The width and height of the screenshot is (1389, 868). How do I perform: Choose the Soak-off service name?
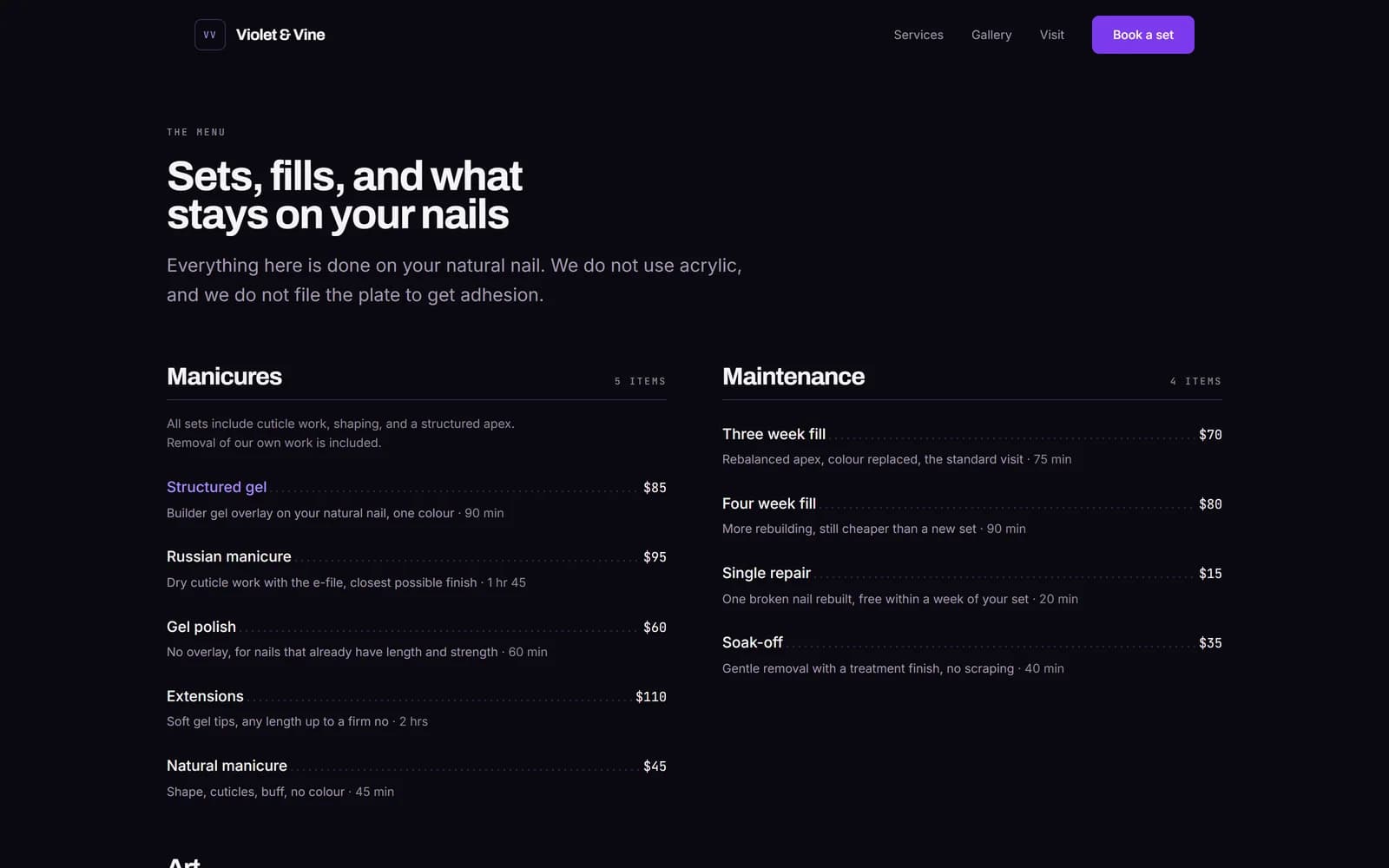point(753,642)
